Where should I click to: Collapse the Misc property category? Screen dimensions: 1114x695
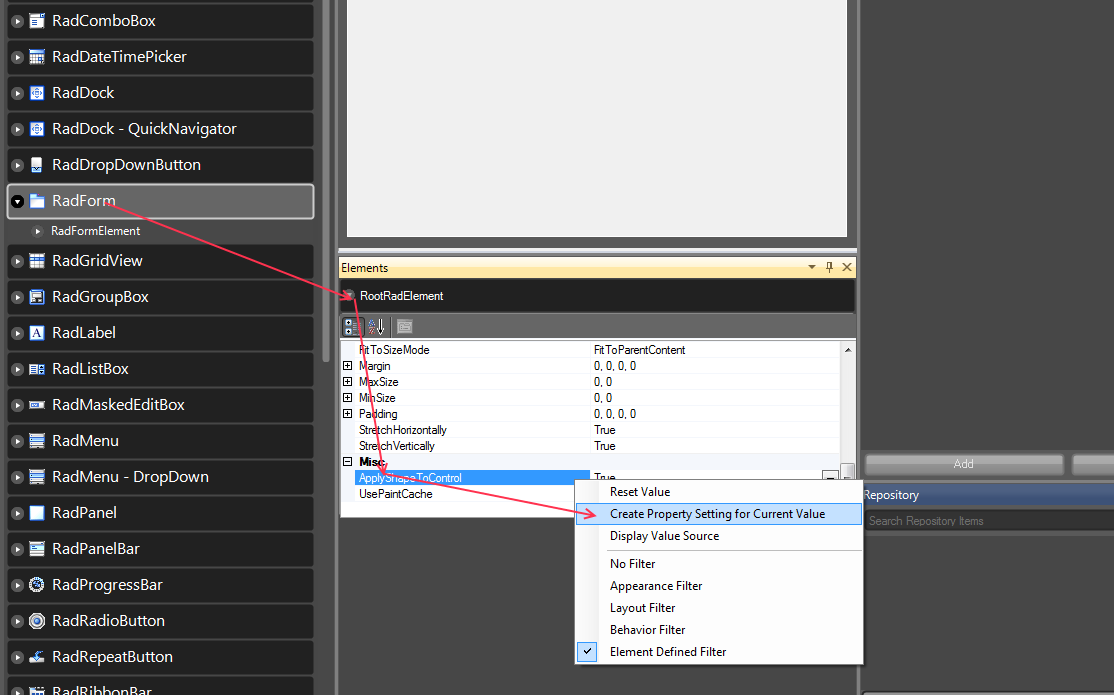(347, 462)
